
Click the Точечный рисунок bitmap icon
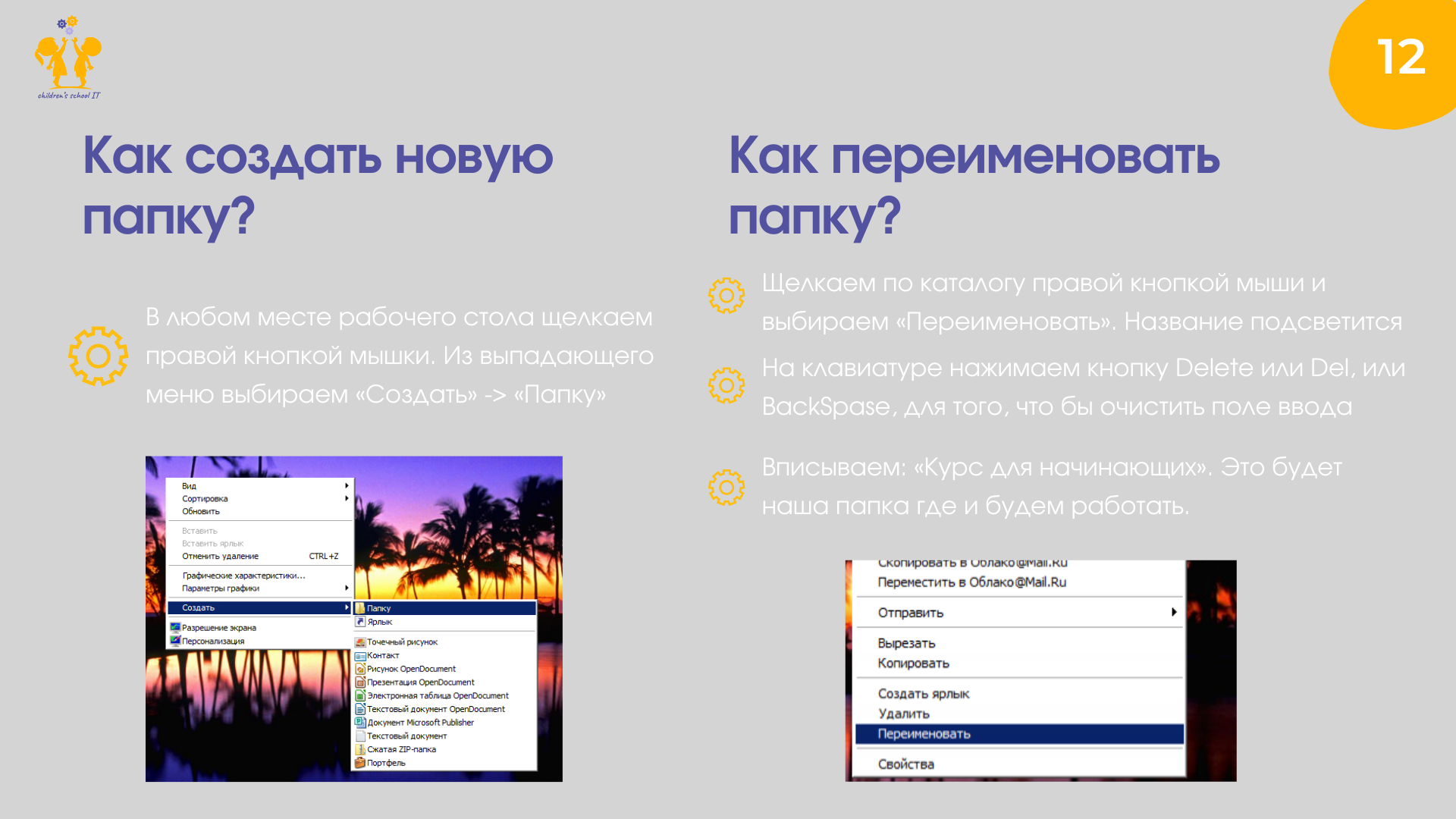coord(360,642)
